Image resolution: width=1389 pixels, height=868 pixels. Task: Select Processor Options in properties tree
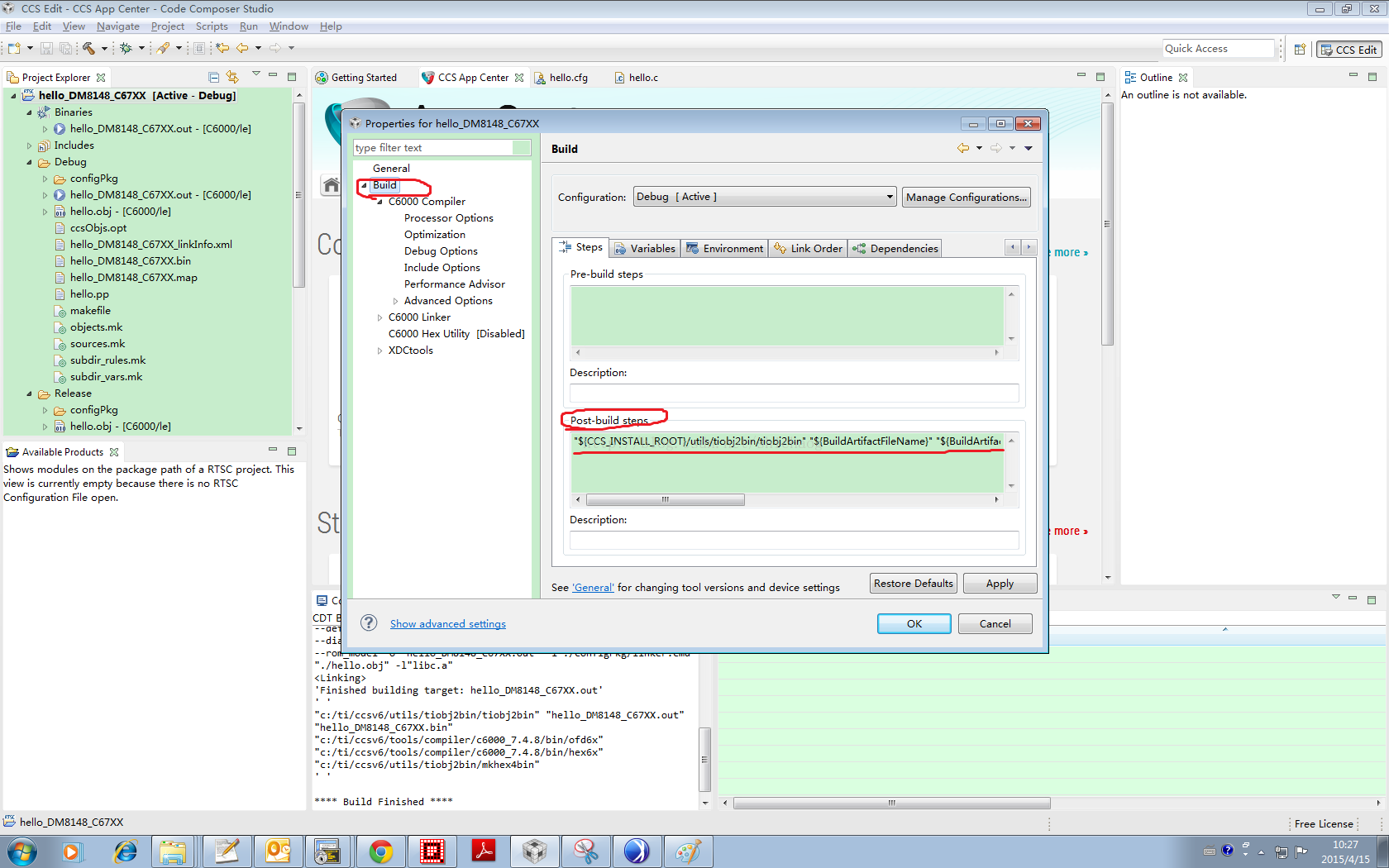pyautogui.click(x=448, y=217)
